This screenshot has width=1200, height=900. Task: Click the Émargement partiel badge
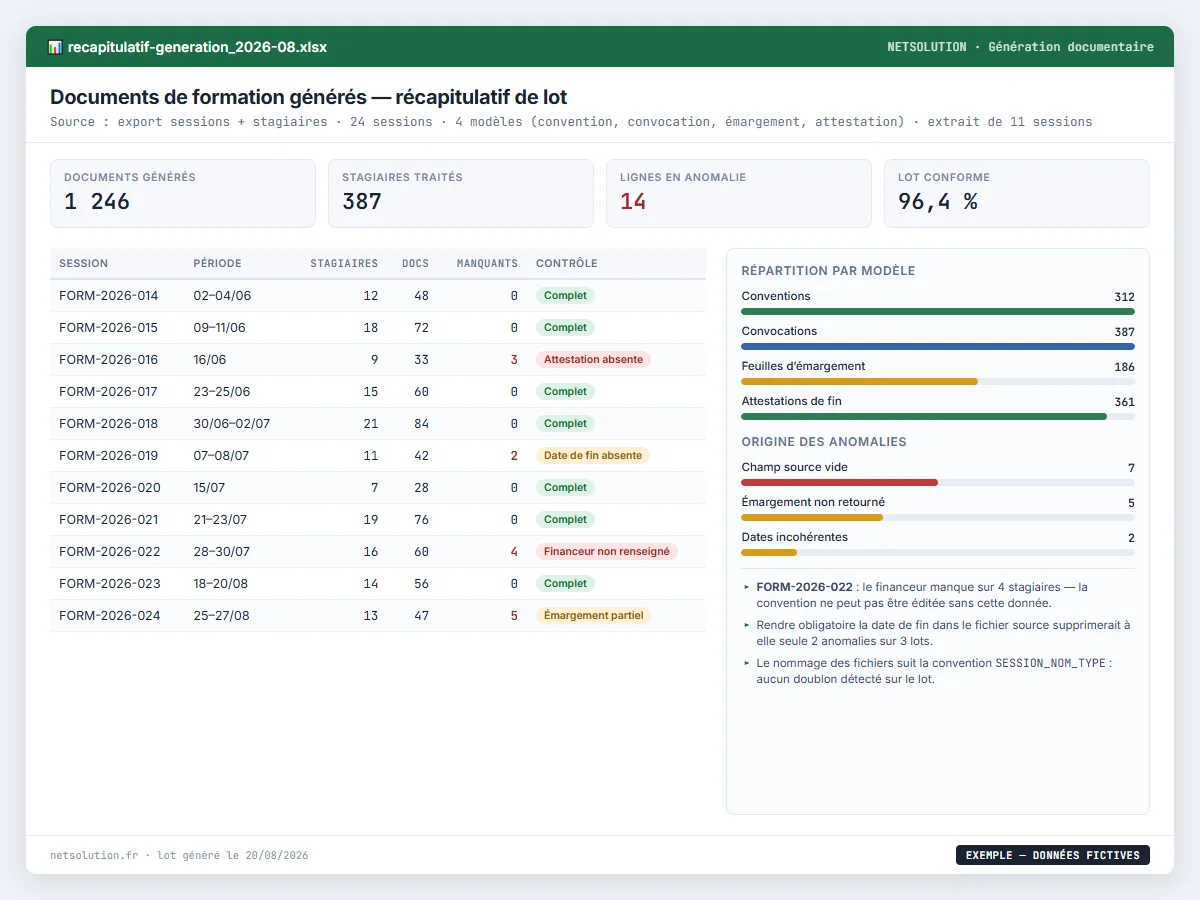pyautogui.click(x=593, y=616)
